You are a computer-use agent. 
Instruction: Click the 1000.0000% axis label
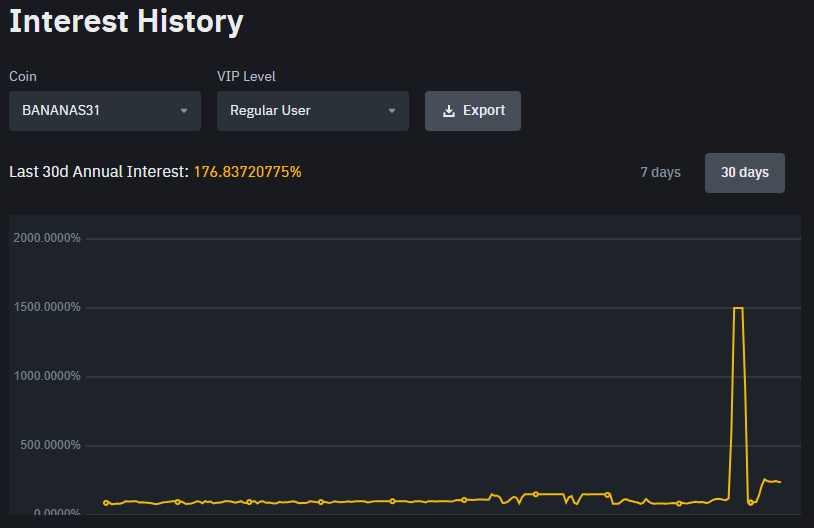point(47,376)
